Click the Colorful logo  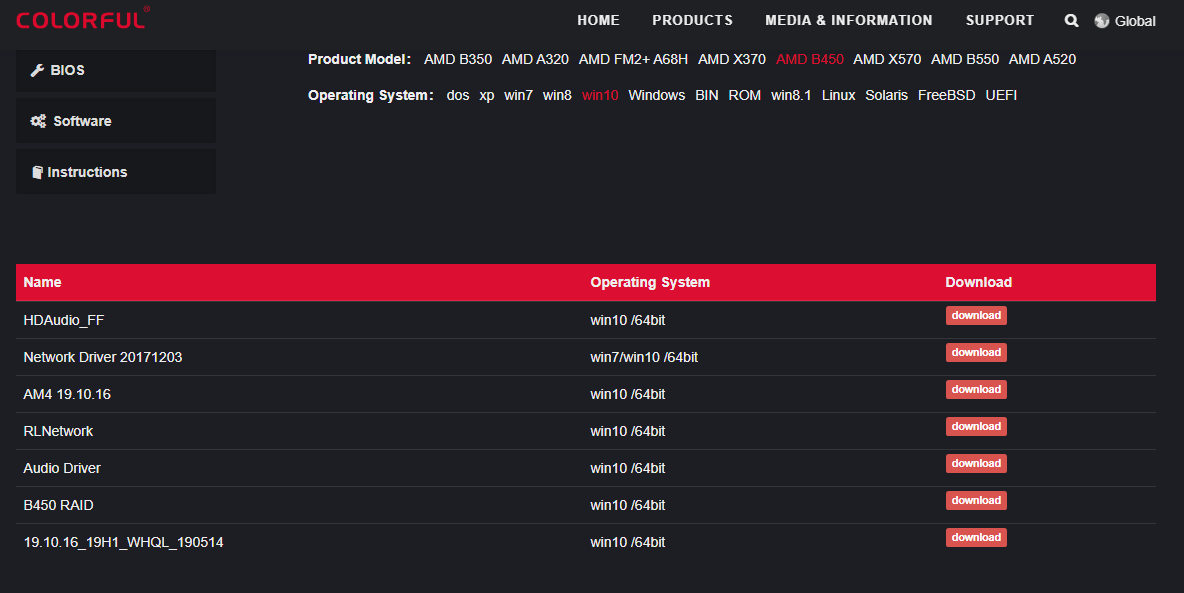[x=82, y=19]
